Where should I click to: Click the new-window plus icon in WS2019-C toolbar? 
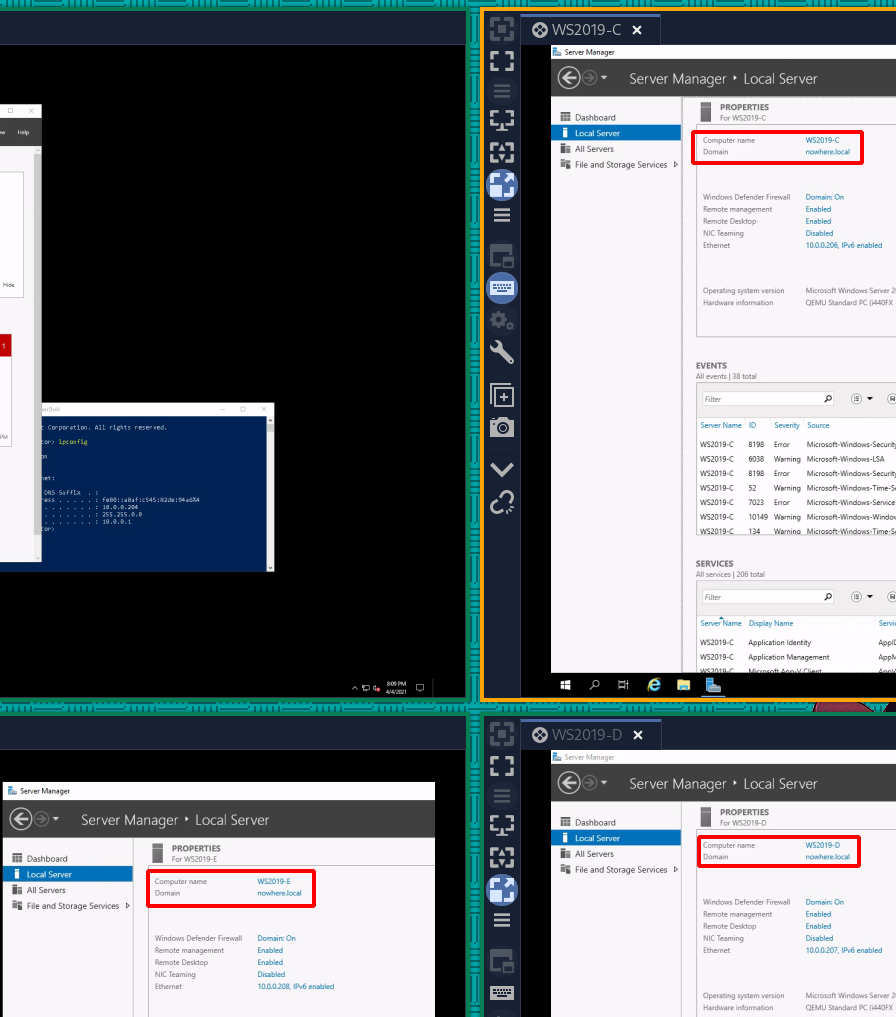click(502, 395)
